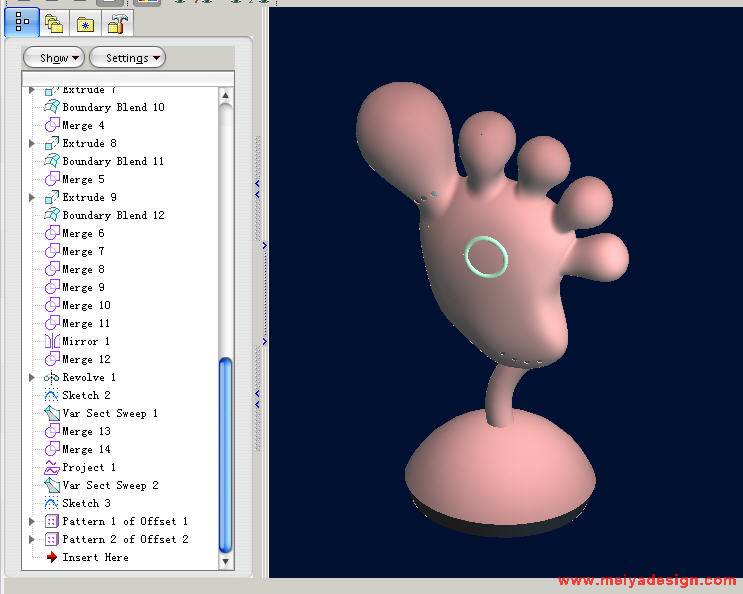Expand the Extrude 9 feature
The height and width of the screenshot is (594, 743).
click(32, 198)
